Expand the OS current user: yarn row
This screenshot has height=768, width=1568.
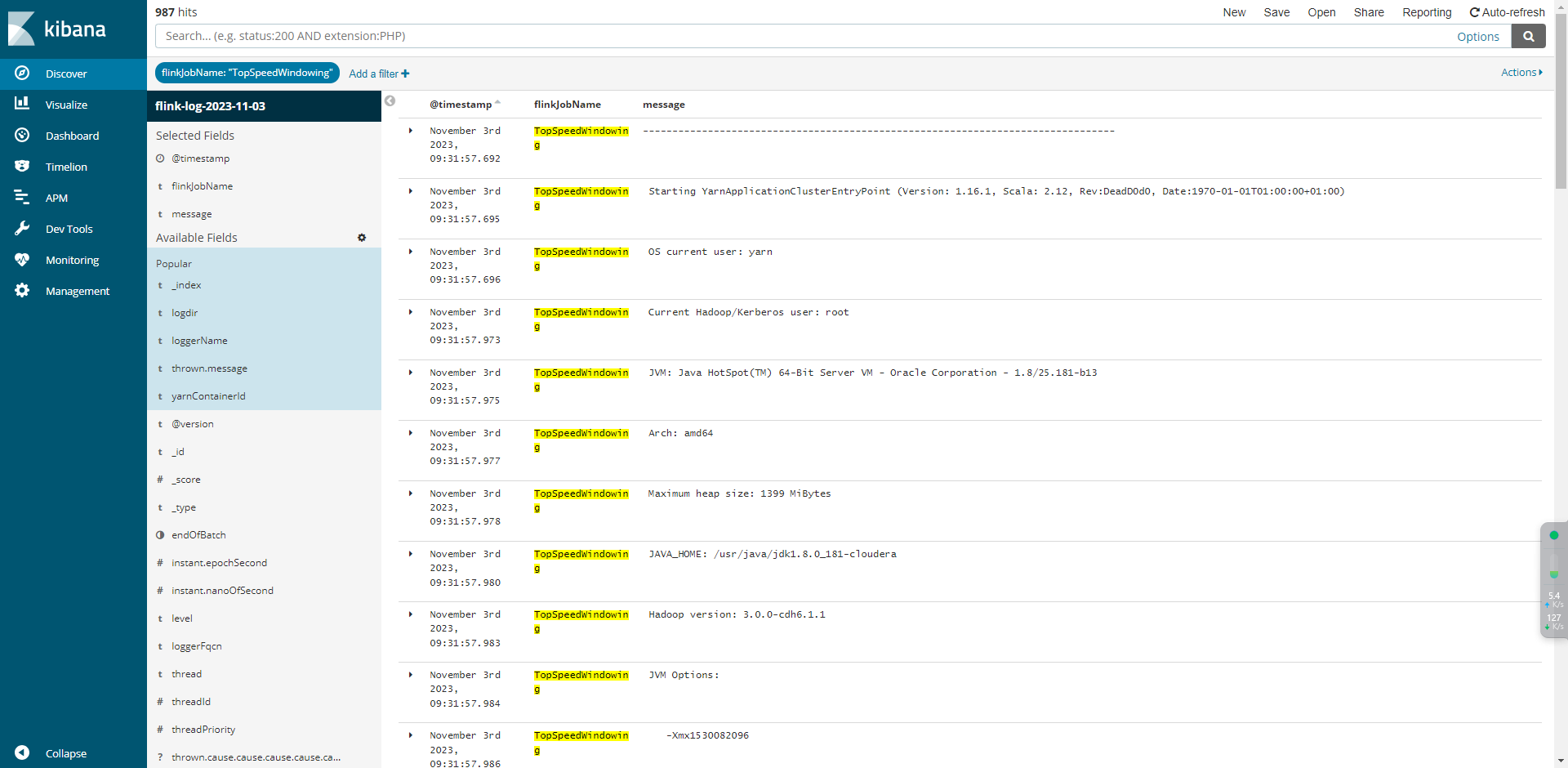[411, 252]
